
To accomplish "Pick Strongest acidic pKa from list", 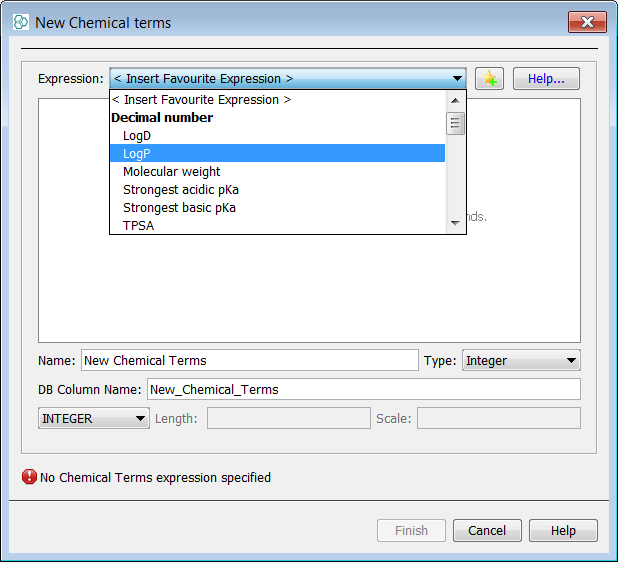I will [x=180, y=190].
